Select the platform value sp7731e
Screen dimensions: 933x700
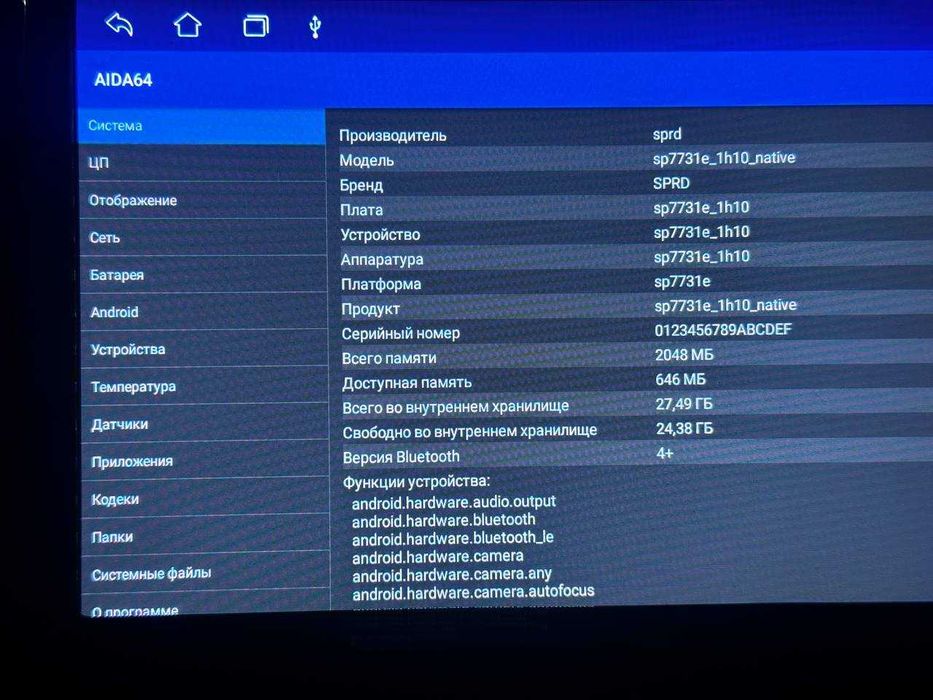pos(682,282)
